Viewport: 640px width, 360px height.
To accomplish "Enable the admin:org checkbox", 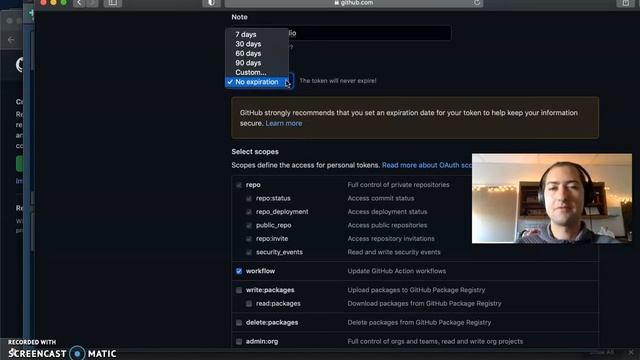I will [x=239, y=341].
